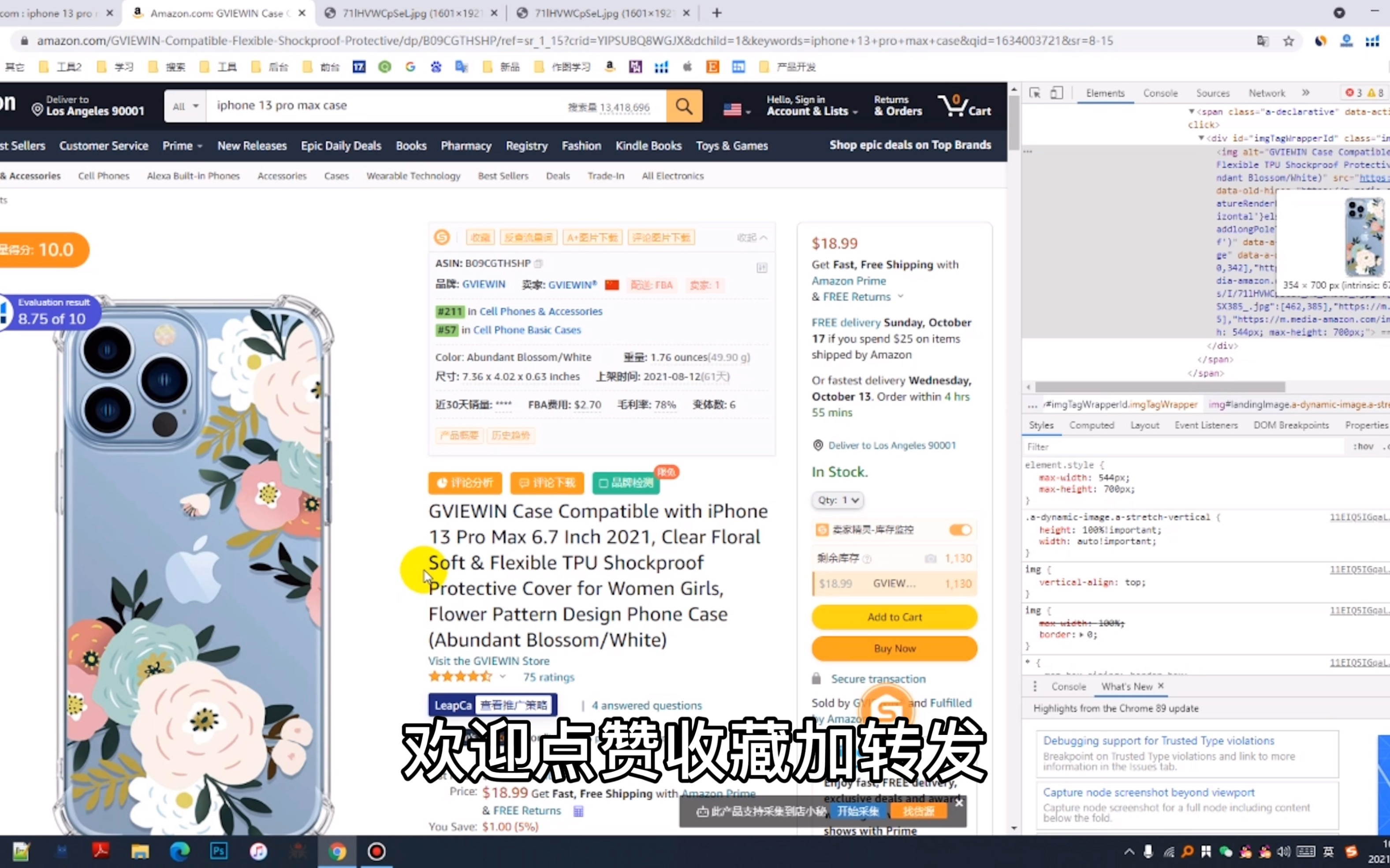The height and width of the screenshot is (868, 1390).
Task: Open the Amazon bookmark icon in bookmarks bar
Action: click(x=610, y=67)
